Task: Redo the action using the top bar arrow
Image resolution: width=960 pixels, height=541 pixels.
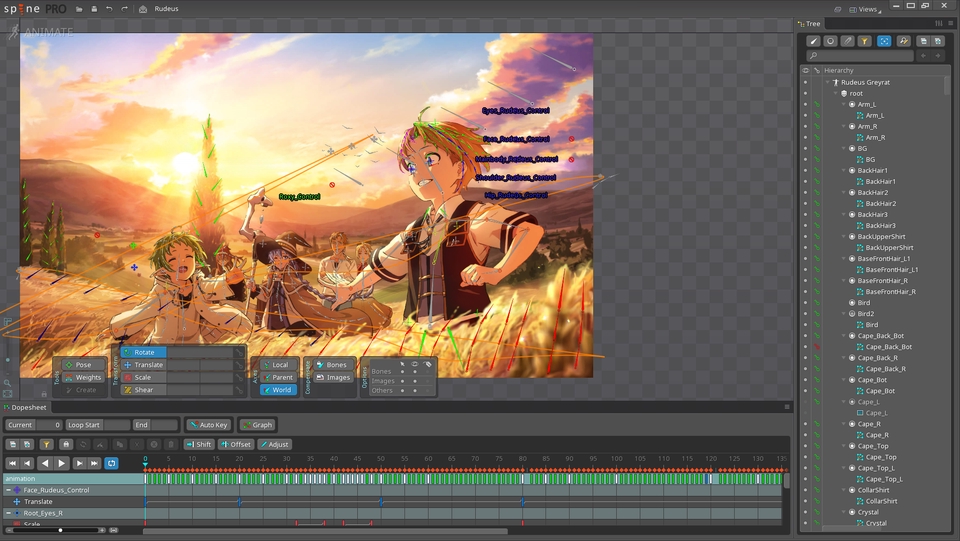Action: point(124,9)
